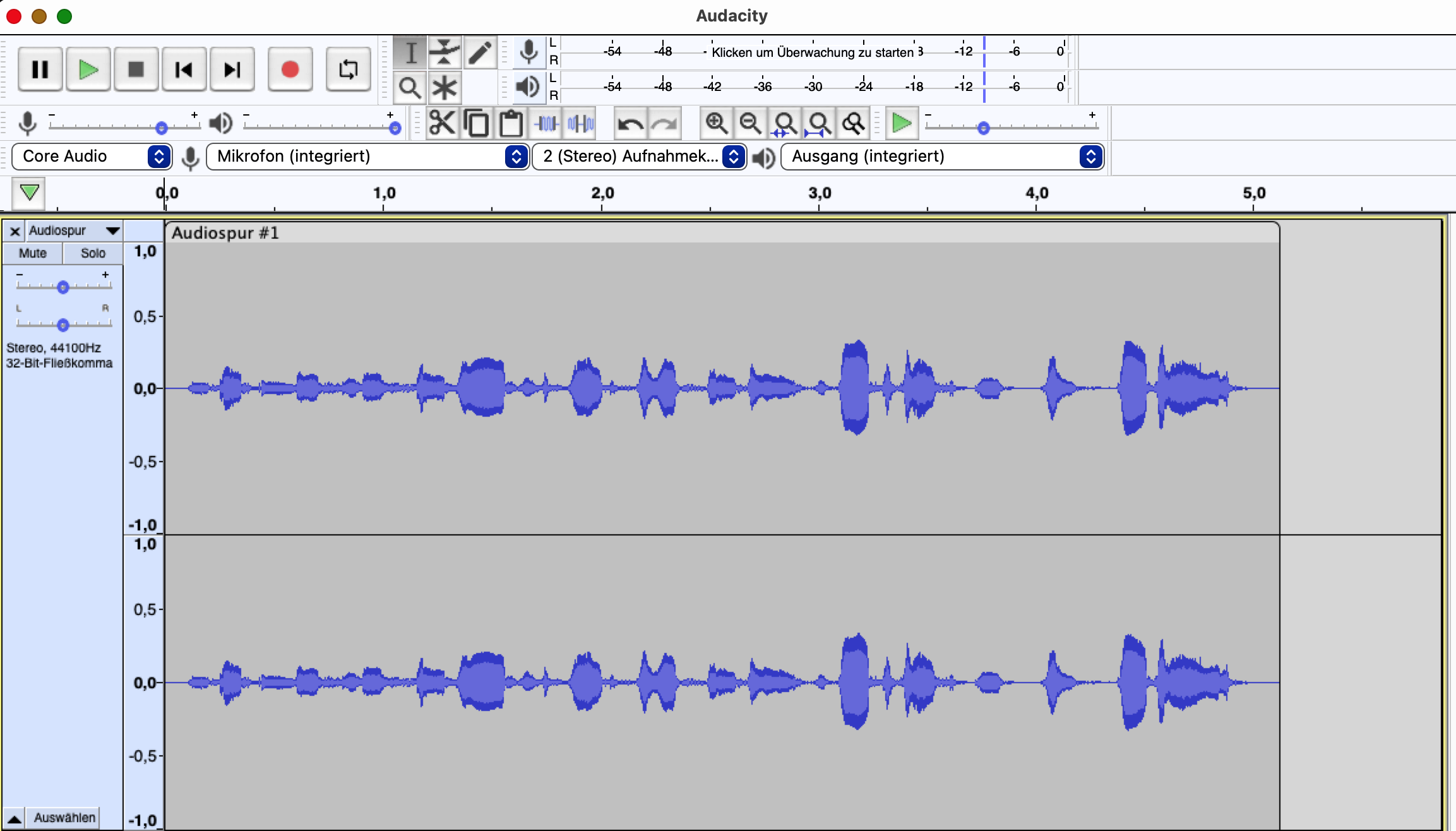The height and width of the screenshot is (831, 1456).
Task: Open the Core Audio host dropdown
Action: [x=92, y=157]
